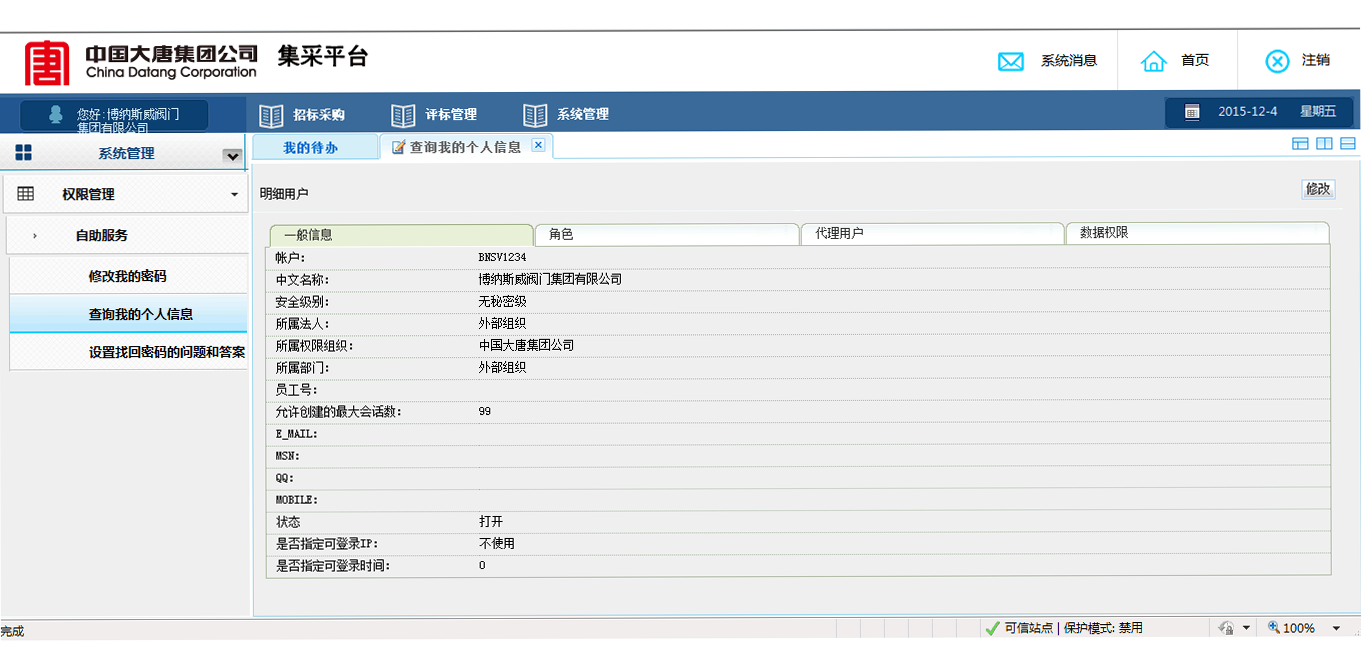This screenshot has width=1361, height=661.
Task: Click the 注销 logout X icon
Action: pos(1277,62)
